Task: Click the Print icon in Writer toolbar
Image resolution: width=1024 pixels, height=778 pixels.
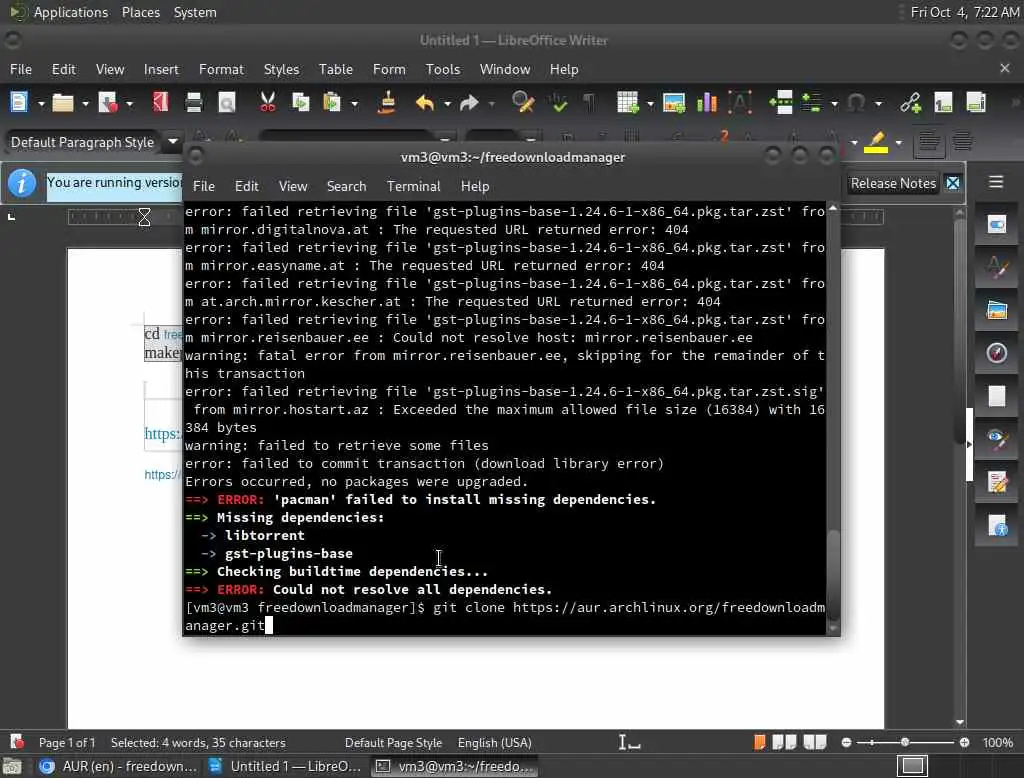Action: click(193, 103)
